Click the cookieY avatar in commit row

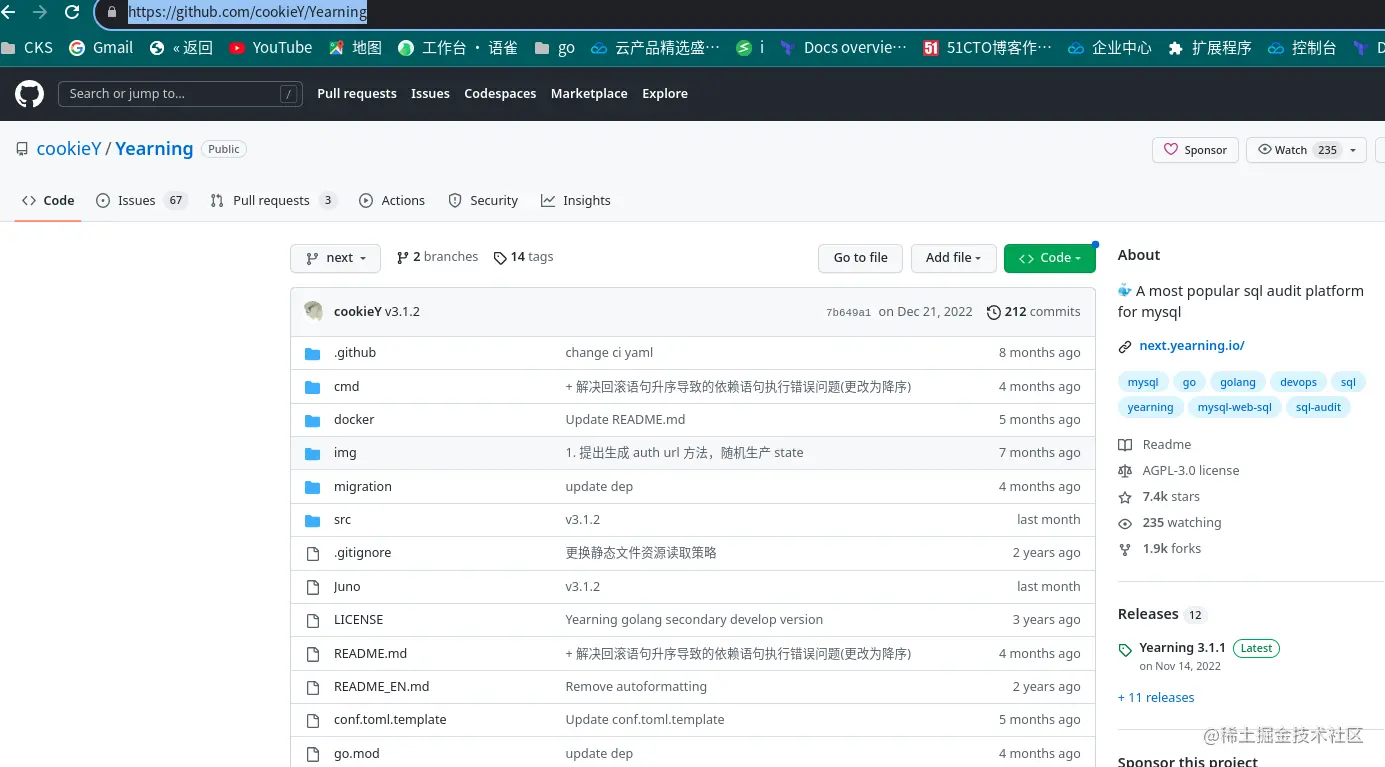(313, 311)
